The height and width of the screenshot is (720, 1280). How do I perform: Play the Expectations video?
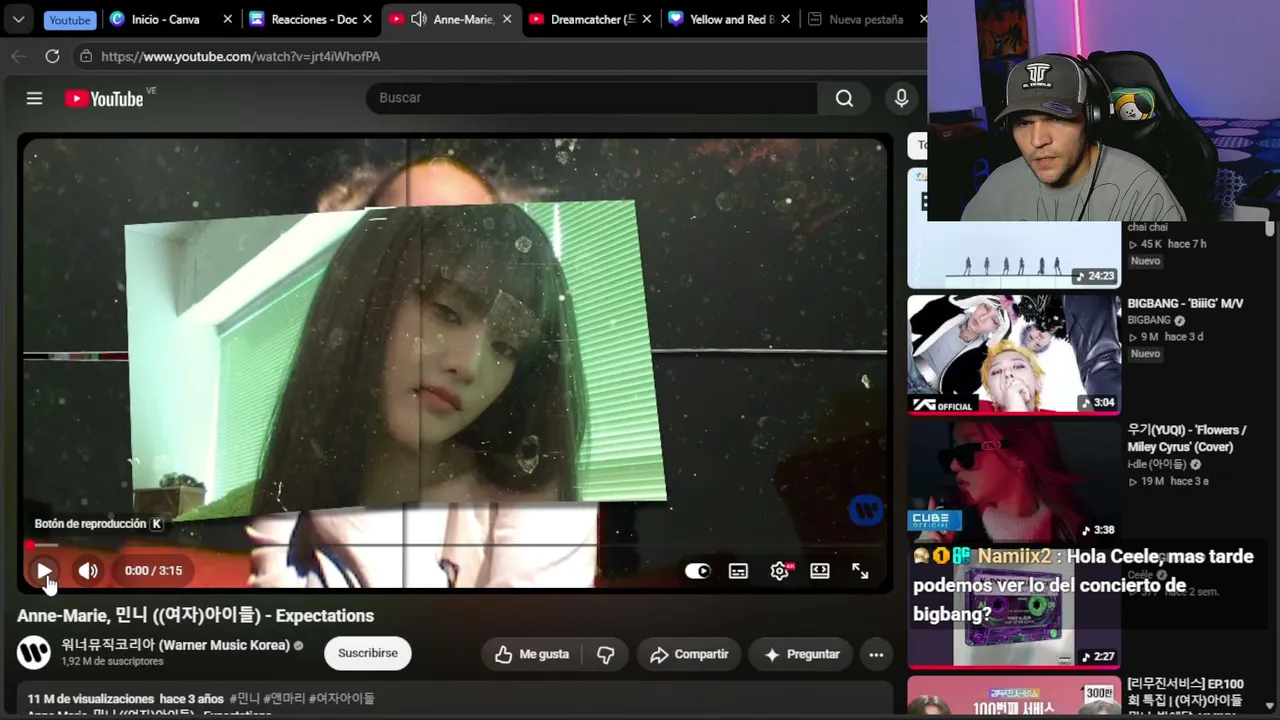click(x=44, y=571)
